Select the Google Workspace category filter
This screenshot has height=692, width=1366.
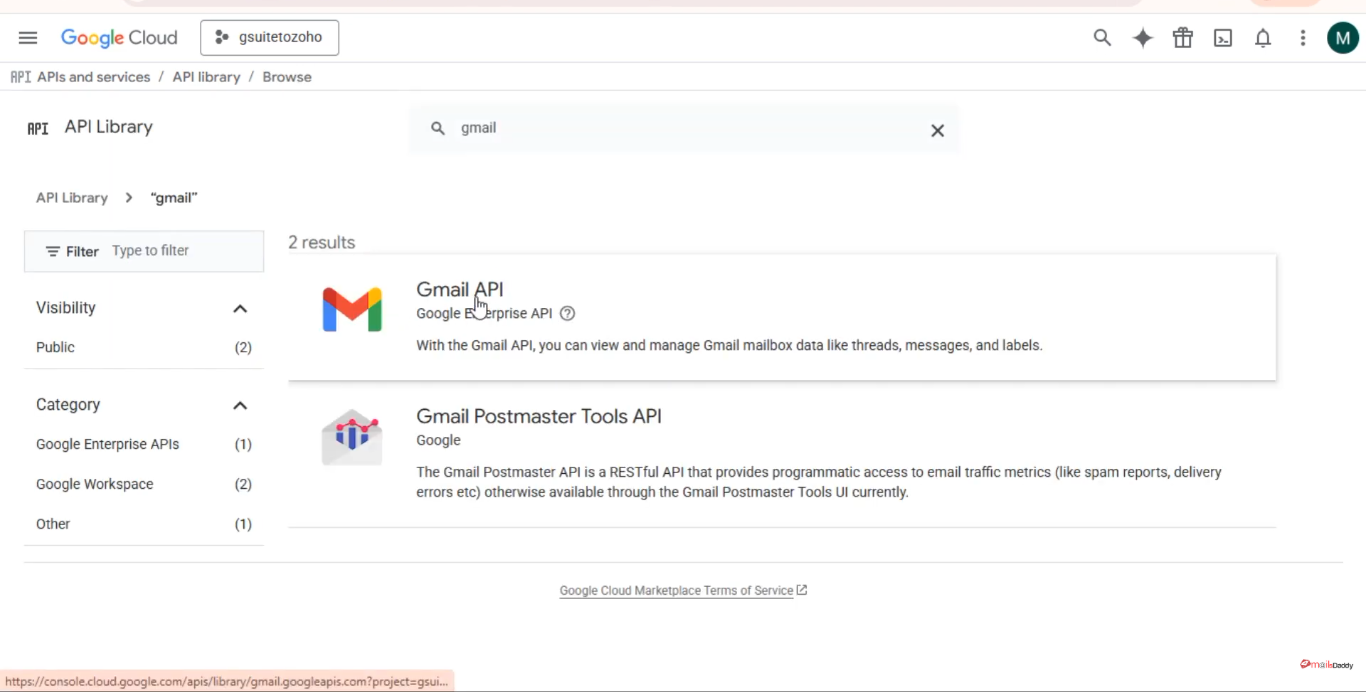click(x=94, y=483)
